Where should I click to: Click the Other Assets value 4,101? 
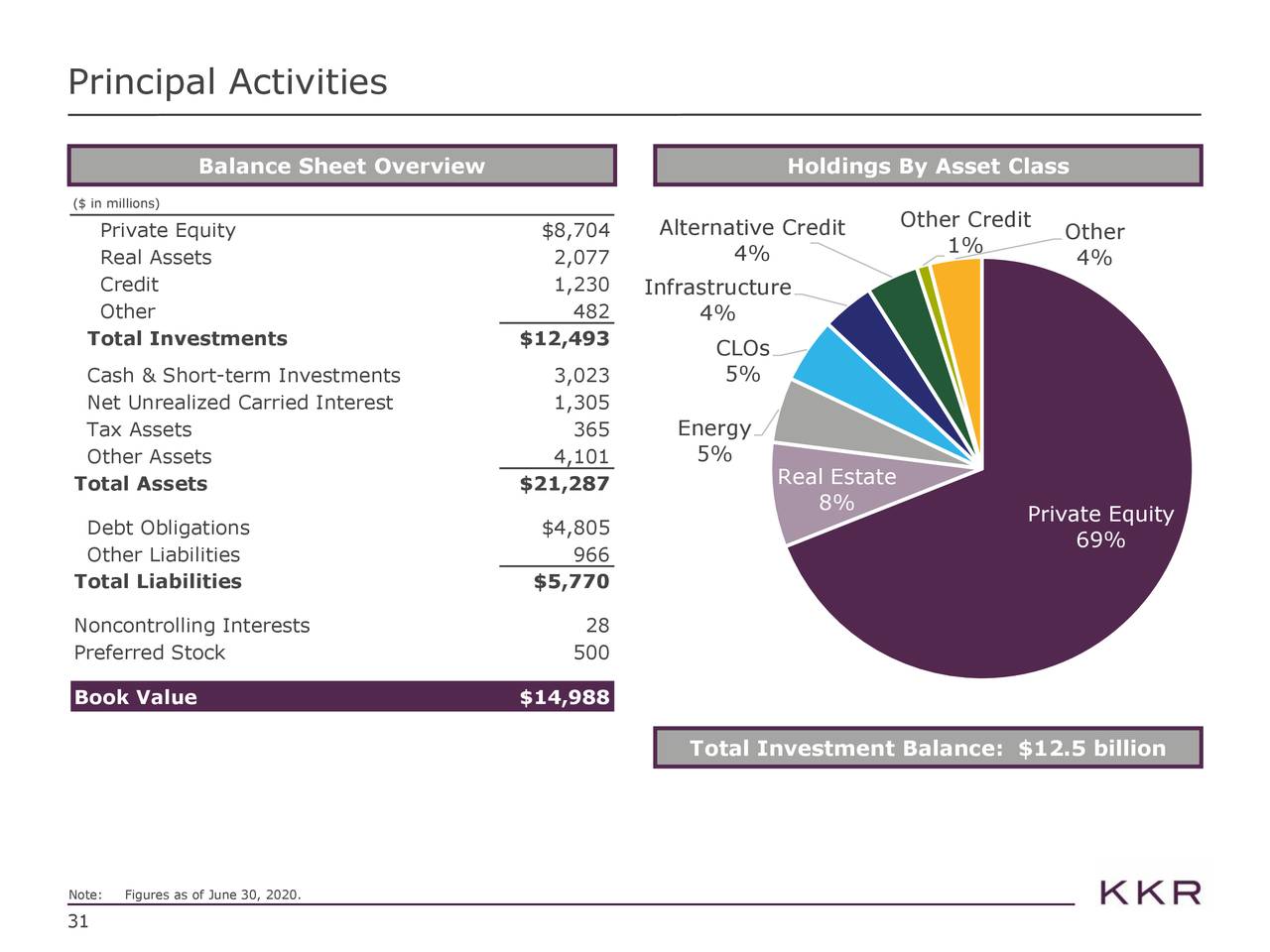[581, 457]
